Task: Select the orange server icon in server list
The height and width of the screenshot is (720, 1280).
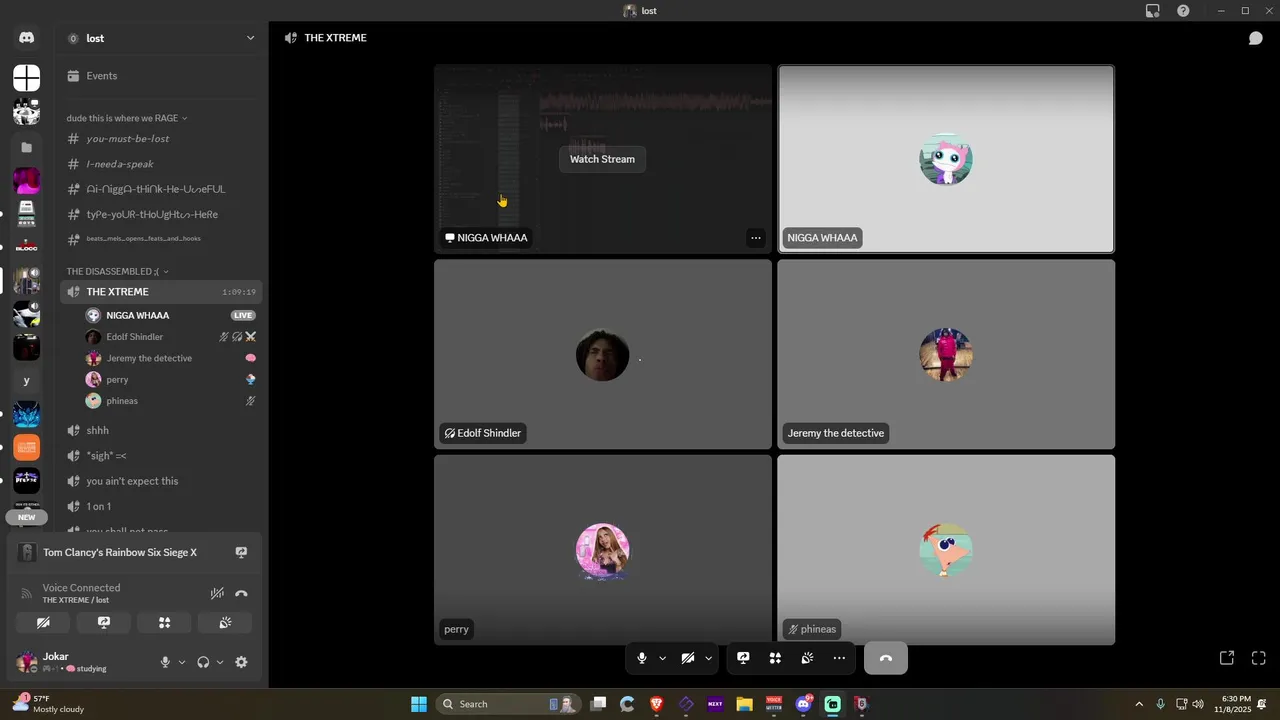Action: pyautogui.click(x=27, y=447)
